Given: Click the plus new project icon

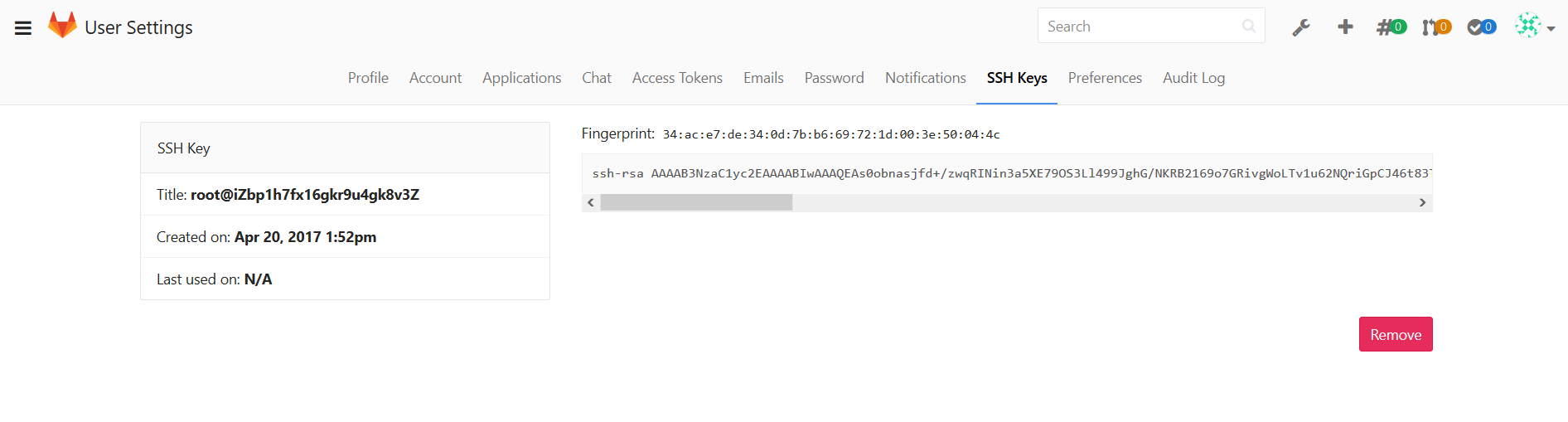Looking at the screenshot, I should point(1345,27).
